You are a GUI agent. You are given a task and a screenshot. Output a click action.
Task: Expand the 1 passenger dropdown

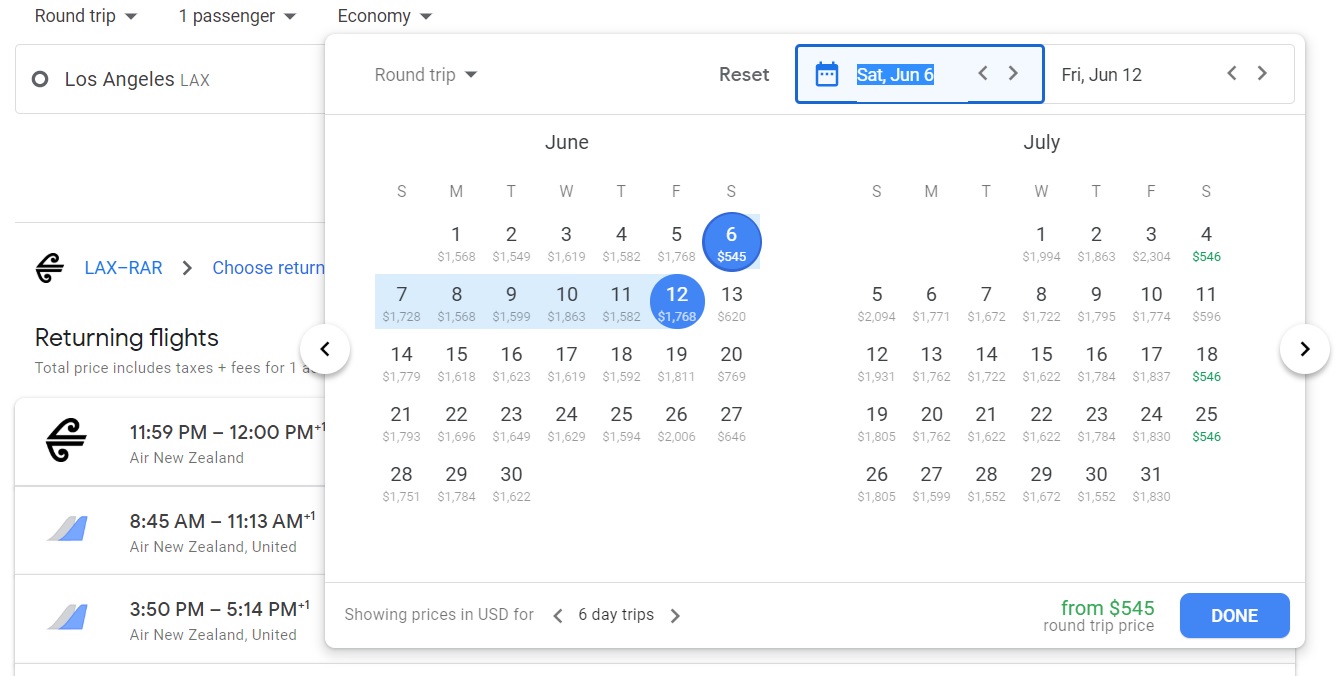[x=237, y=16]
